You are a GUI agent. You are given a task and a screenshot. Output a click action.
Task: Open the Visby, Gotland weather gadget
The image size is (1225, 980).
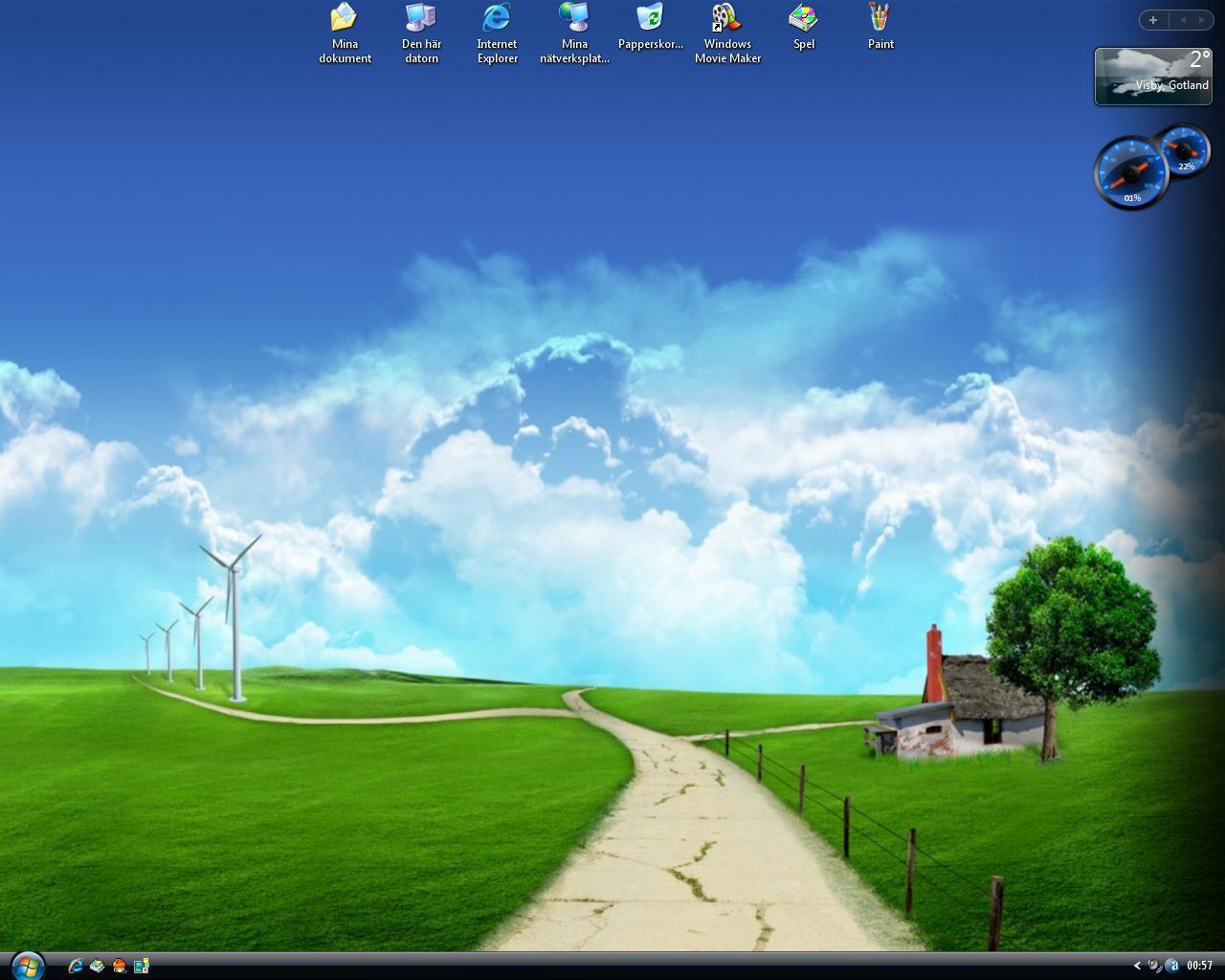(1152, 76)
